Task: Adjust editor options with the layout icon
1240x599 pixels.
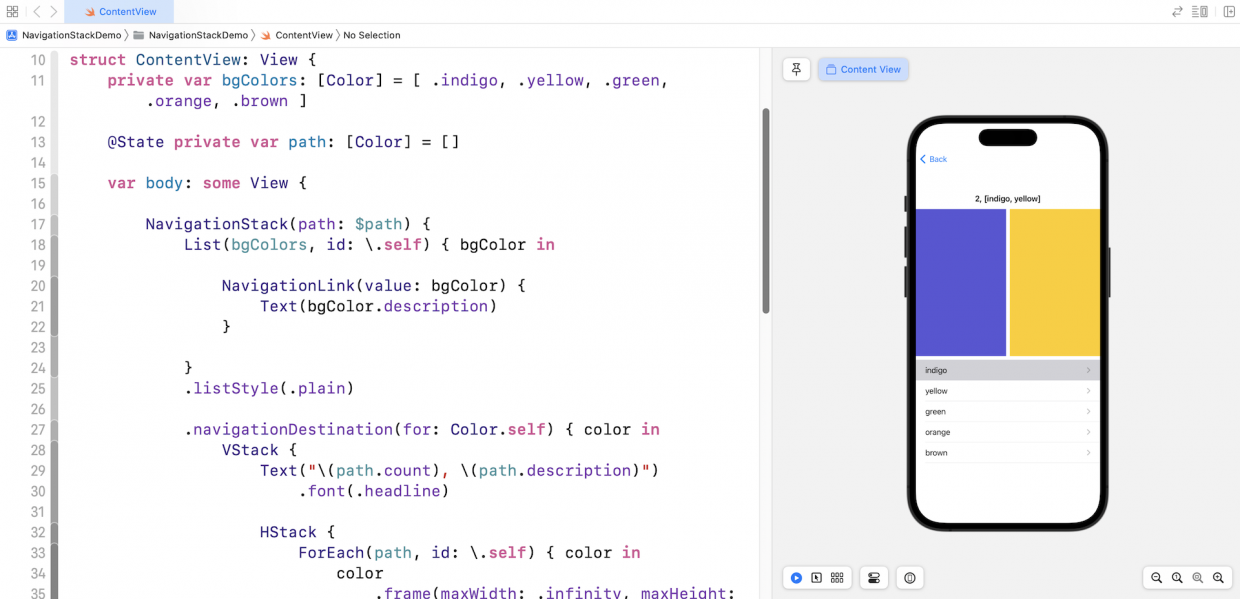Action: (x=1200, y=11)
